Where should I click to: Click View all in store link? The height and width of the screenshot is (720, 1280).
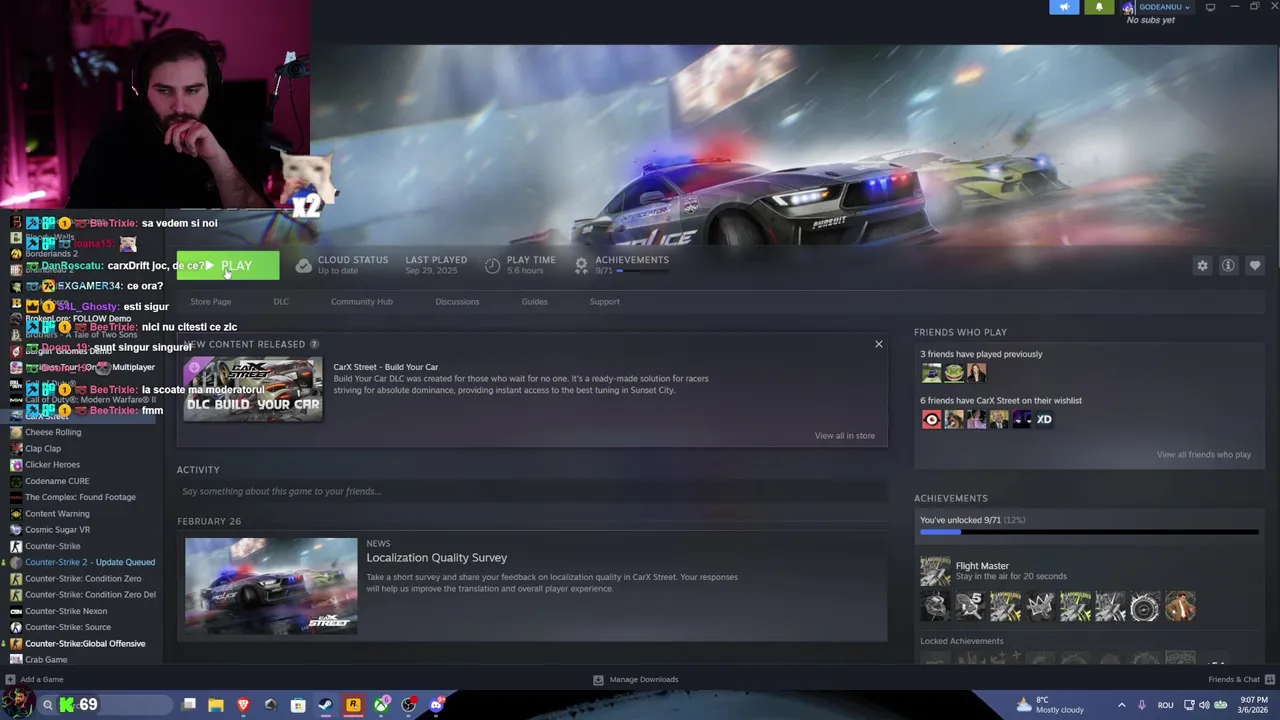tap(844, 435)
